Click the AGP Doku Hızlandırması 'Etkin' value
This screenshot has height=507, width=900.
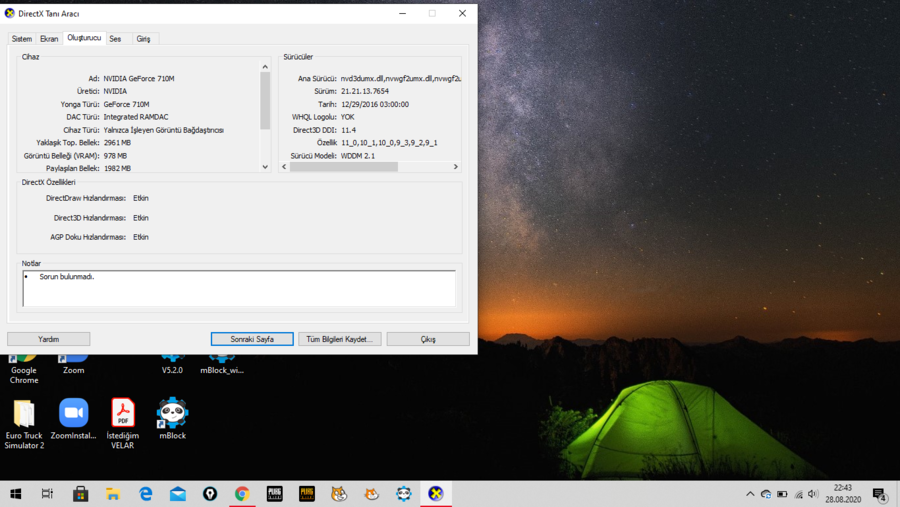141,237
